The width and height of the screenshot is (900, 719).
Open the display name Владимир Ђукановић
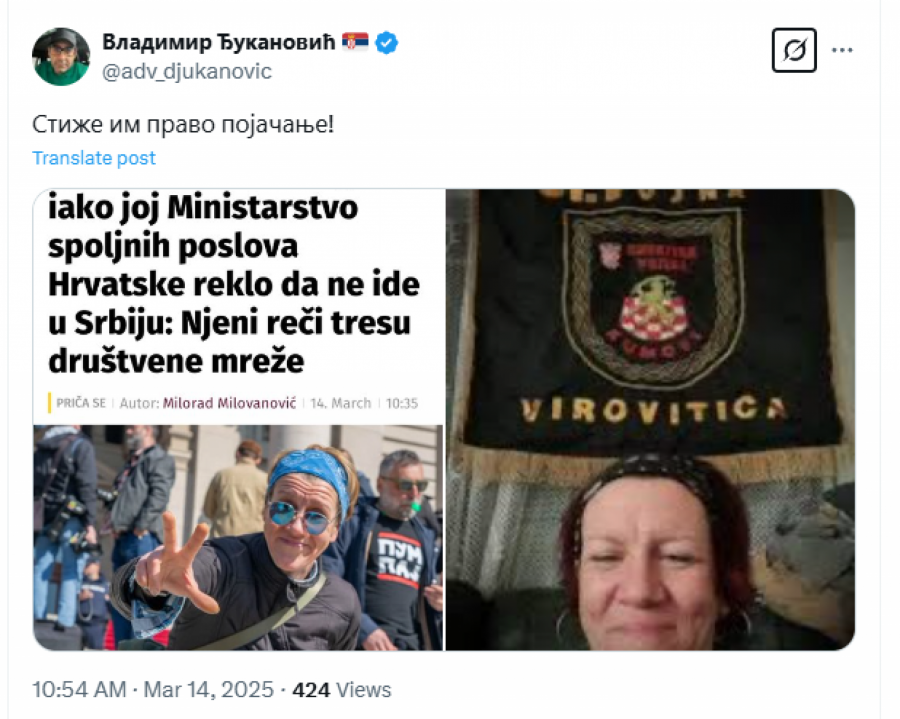[219, 42]
